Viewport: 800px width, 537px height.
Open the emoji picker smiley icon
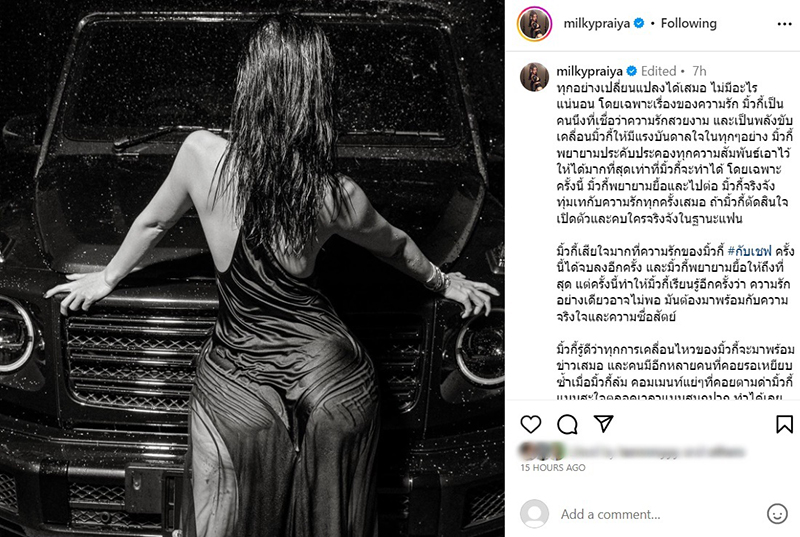pyautogui.click(x=777, y=514)
